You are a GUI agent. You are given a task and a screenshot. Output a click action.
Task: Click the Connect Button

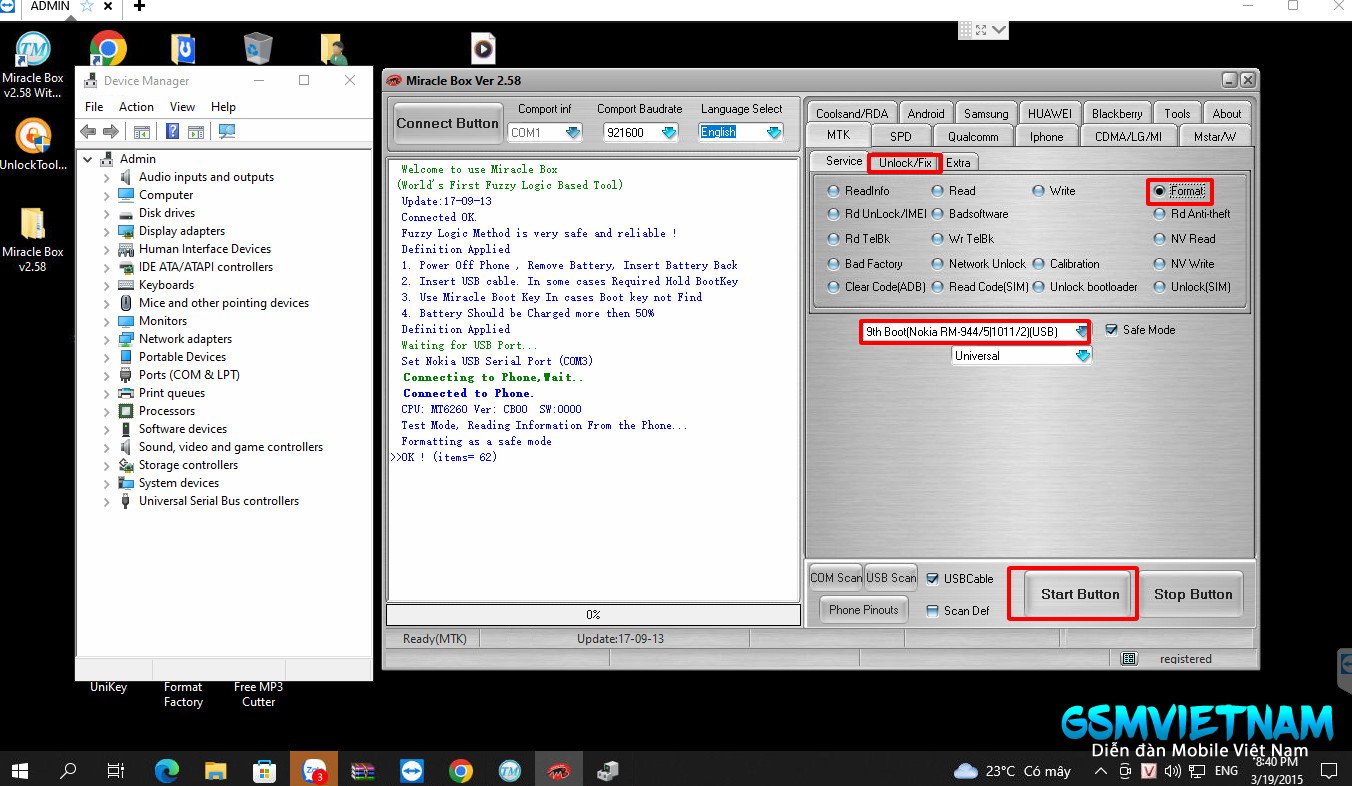coord(447,124)
